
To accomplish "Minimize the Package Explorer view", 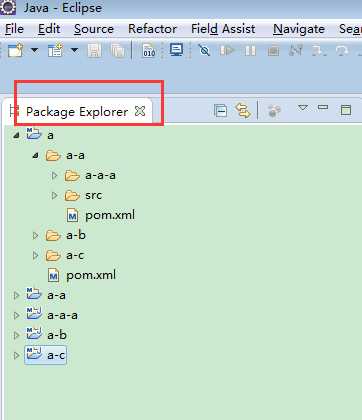I will click(x=323, y=107).
